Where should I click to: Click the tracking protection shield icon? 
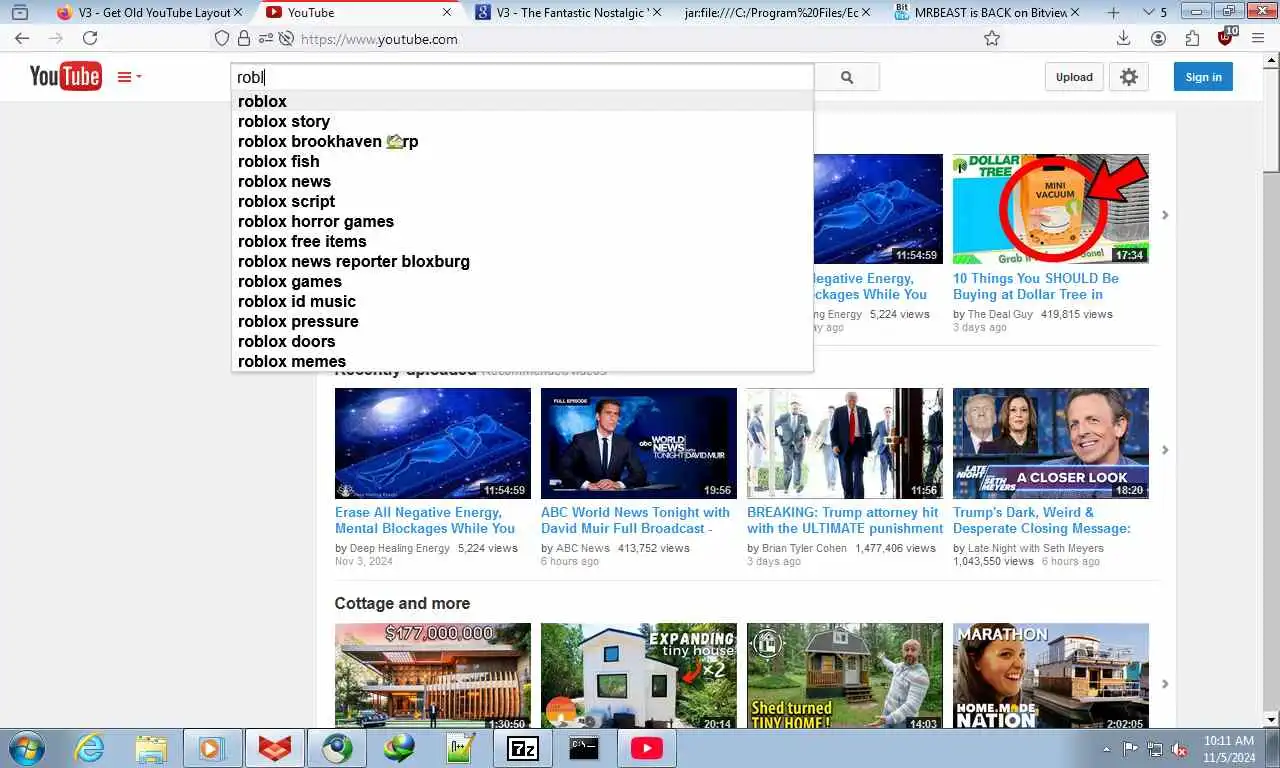click(222, 39)
